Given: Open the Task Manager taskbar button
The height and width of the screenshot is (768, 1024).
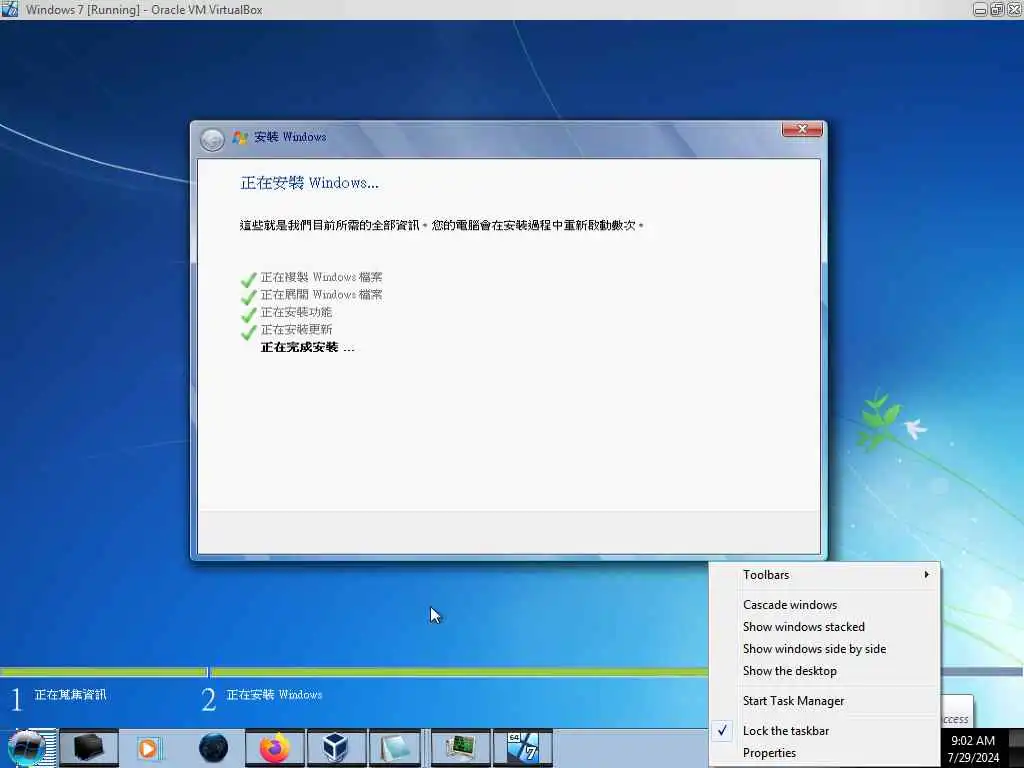Looking at the screenshot, I should [x=461, y=748].
